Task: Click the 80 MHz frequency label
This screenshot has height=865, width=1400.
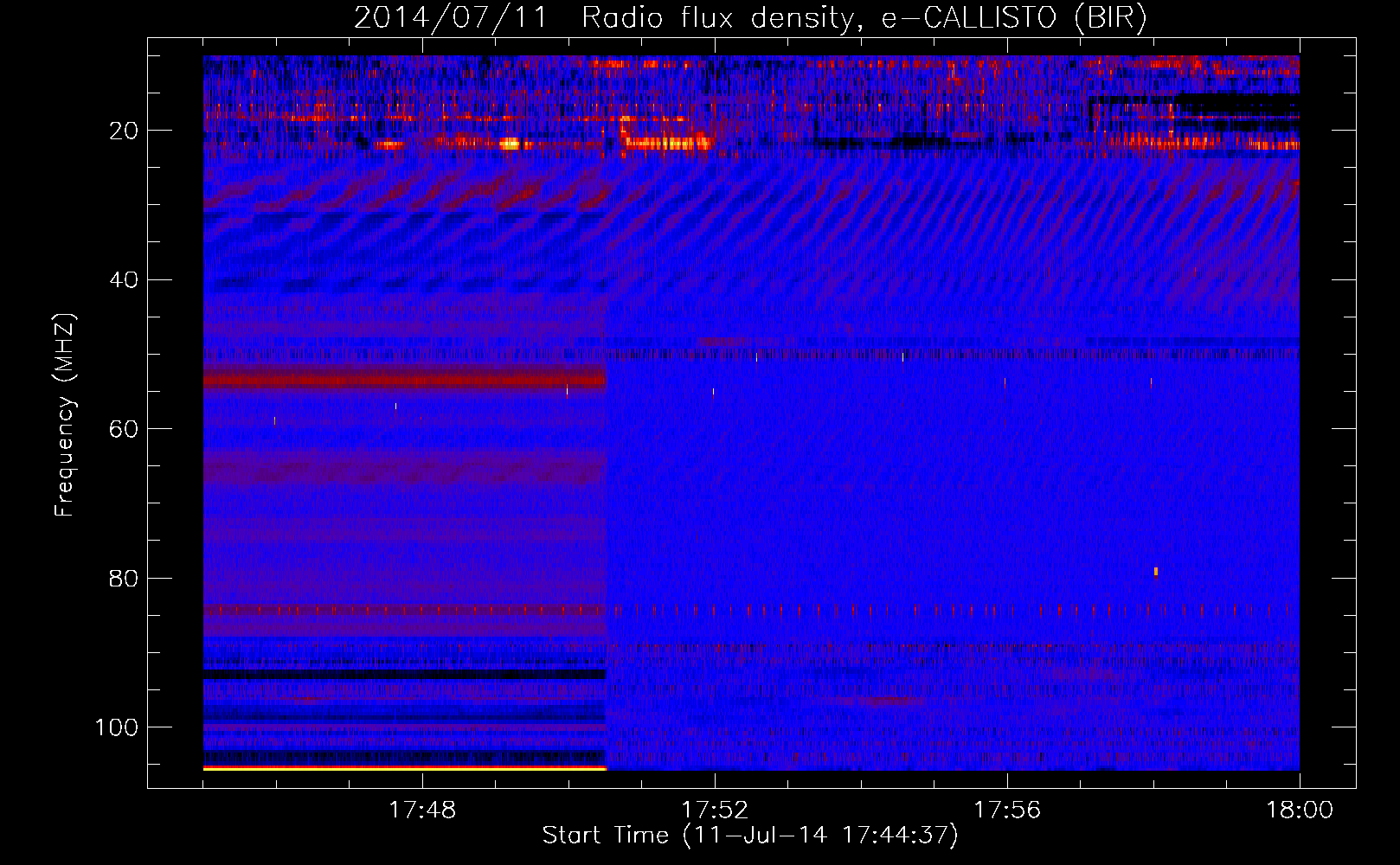Action: [x=124, y=579]
